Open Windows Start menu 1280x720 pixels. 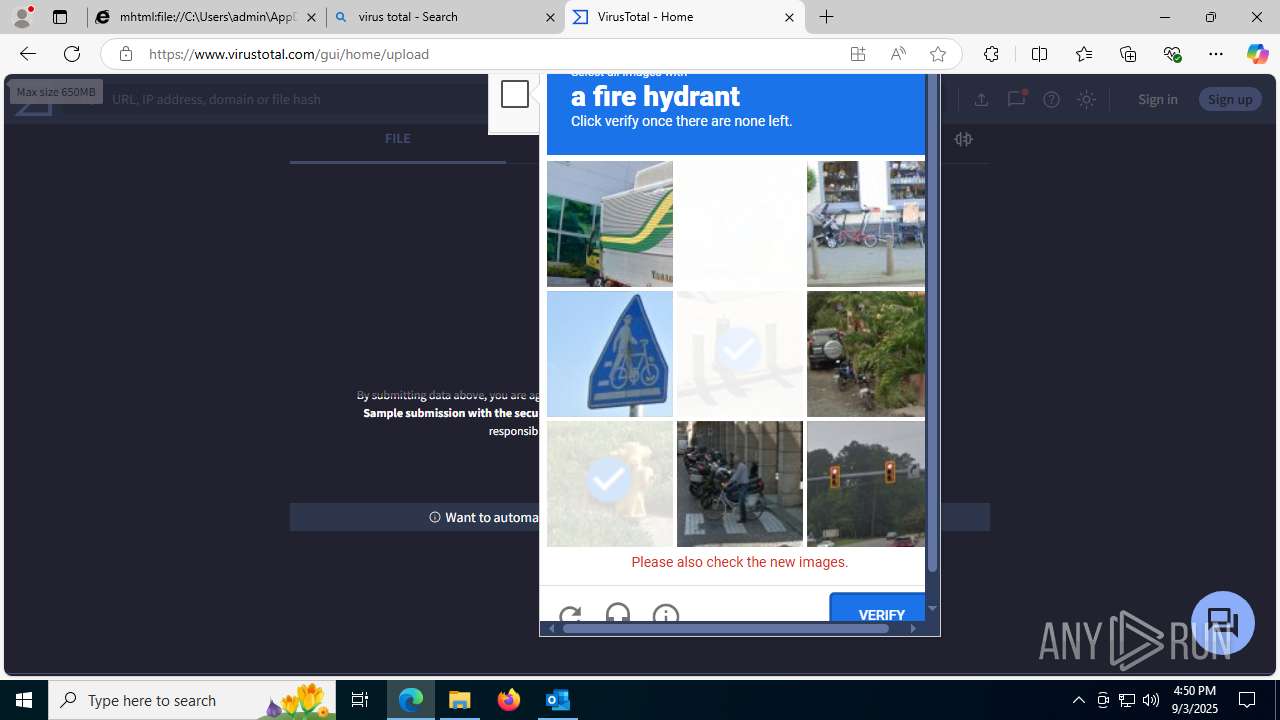[x=24, y=700]
